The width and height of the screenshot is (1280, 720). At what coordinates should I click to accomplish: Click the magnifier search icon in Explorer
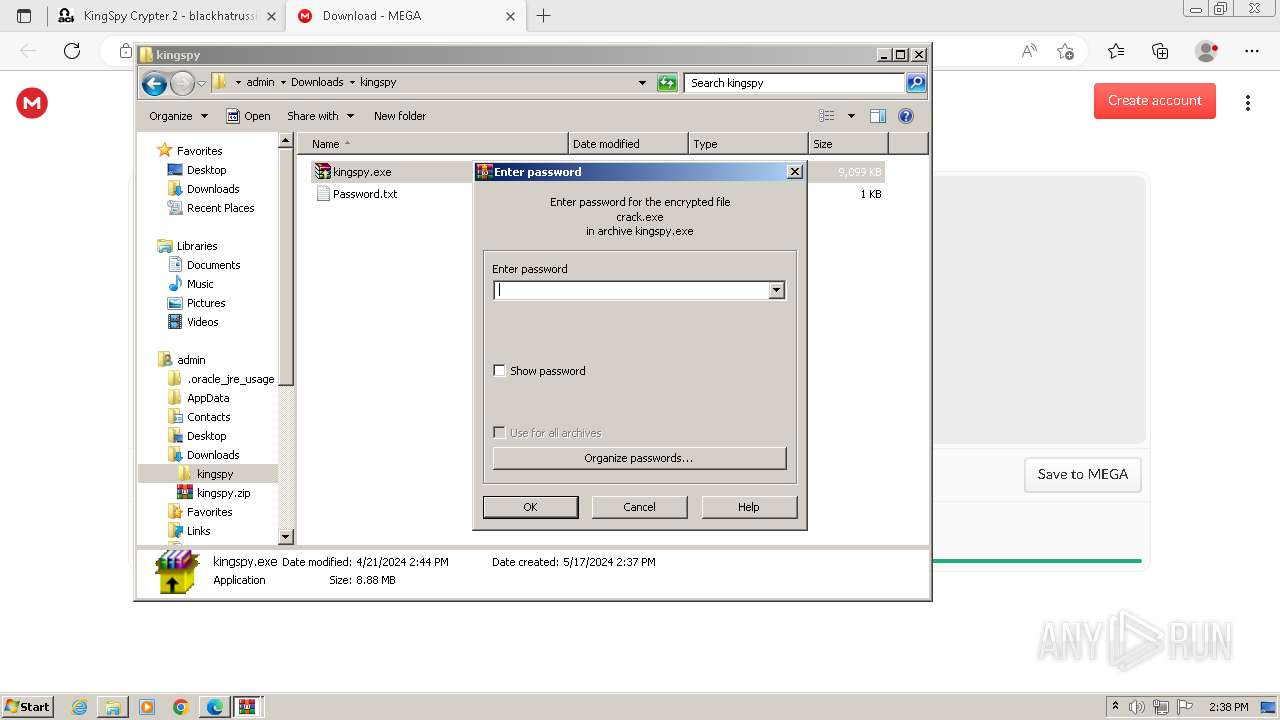[916, 83]
